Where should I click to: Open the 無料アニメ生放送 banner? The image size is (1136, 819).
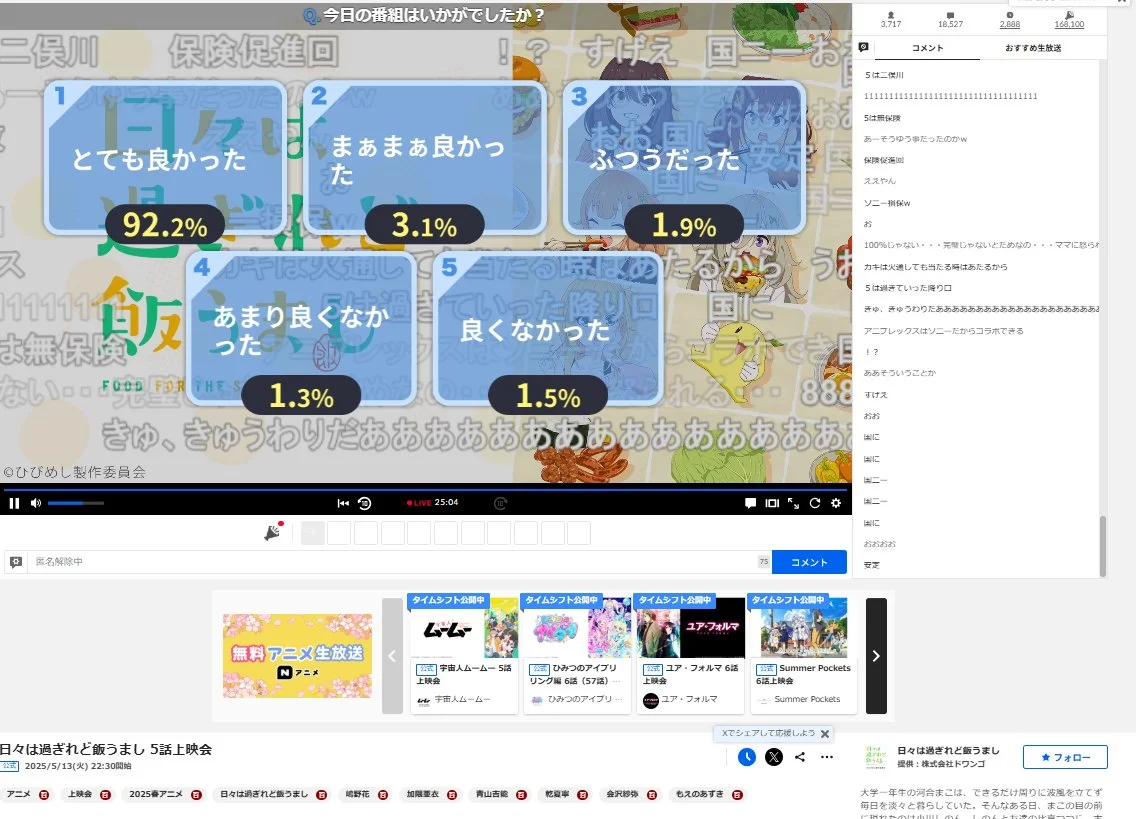(x=298, y=656)
